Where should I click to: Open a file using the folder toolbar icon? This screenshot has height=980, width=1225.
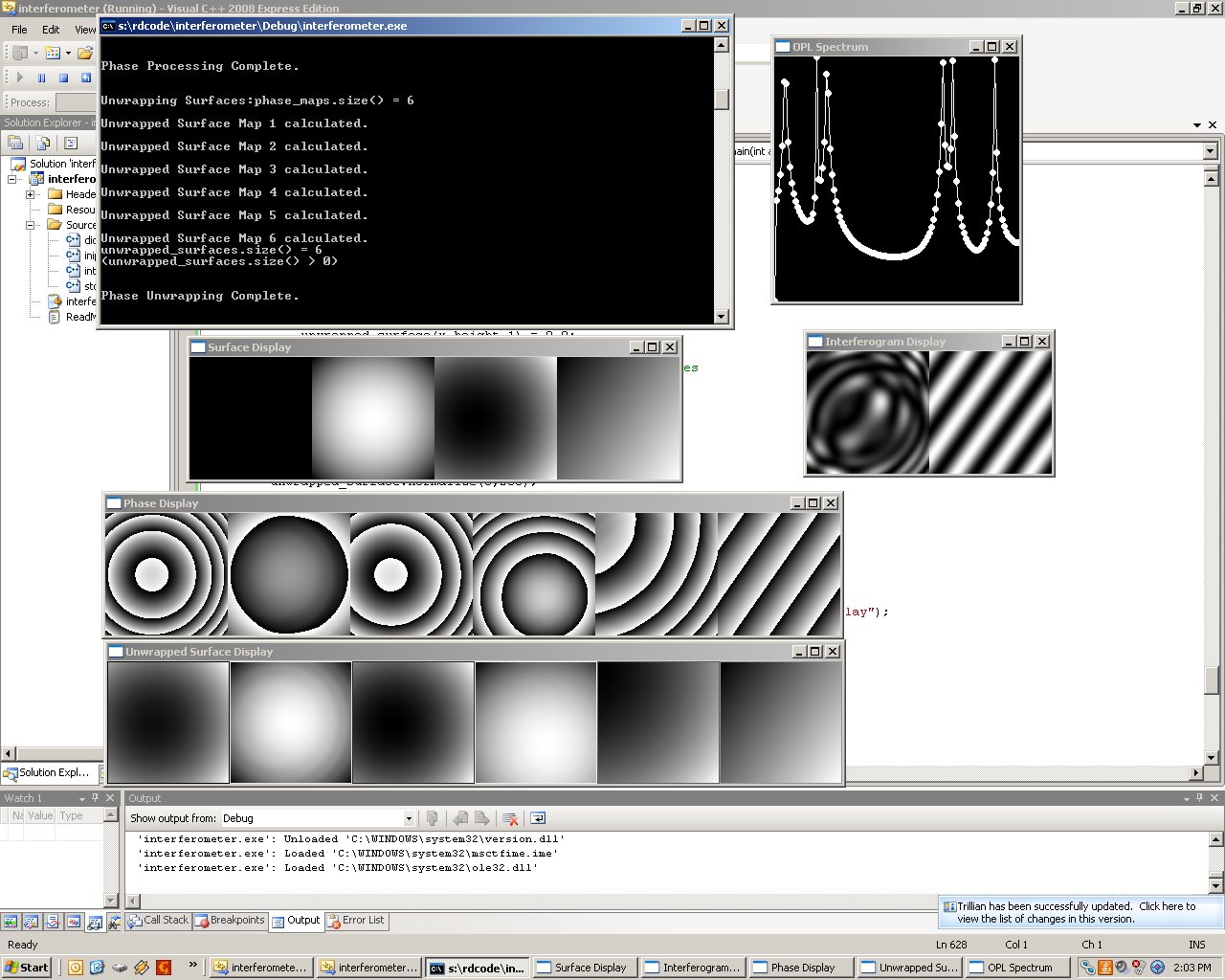click(x=84, y=53)
